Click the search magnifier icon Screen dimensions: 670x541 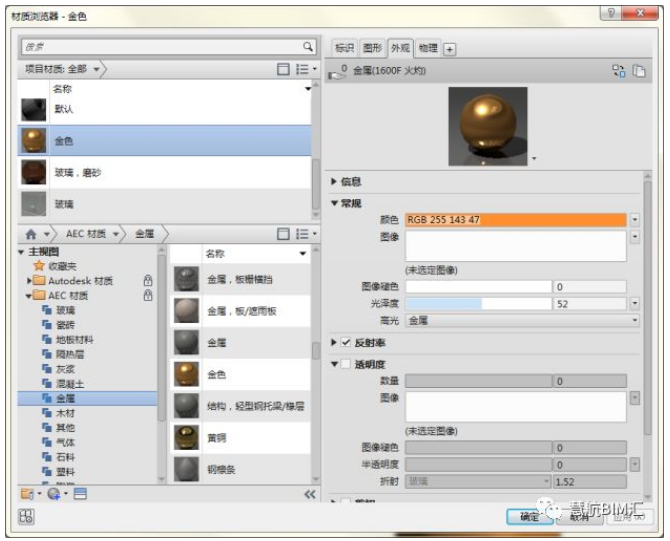pyautogui.click(x=308, y=47)
